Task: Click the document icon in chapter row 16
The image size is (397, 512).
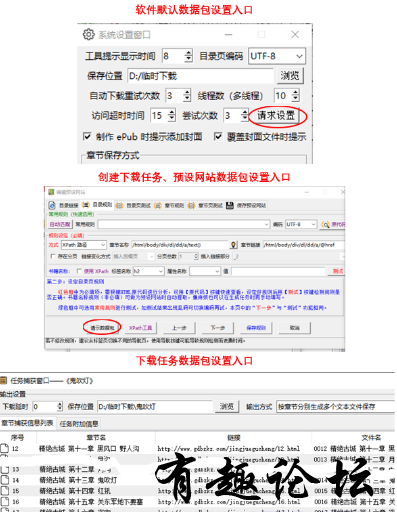Action: click(x=4, y=501)
